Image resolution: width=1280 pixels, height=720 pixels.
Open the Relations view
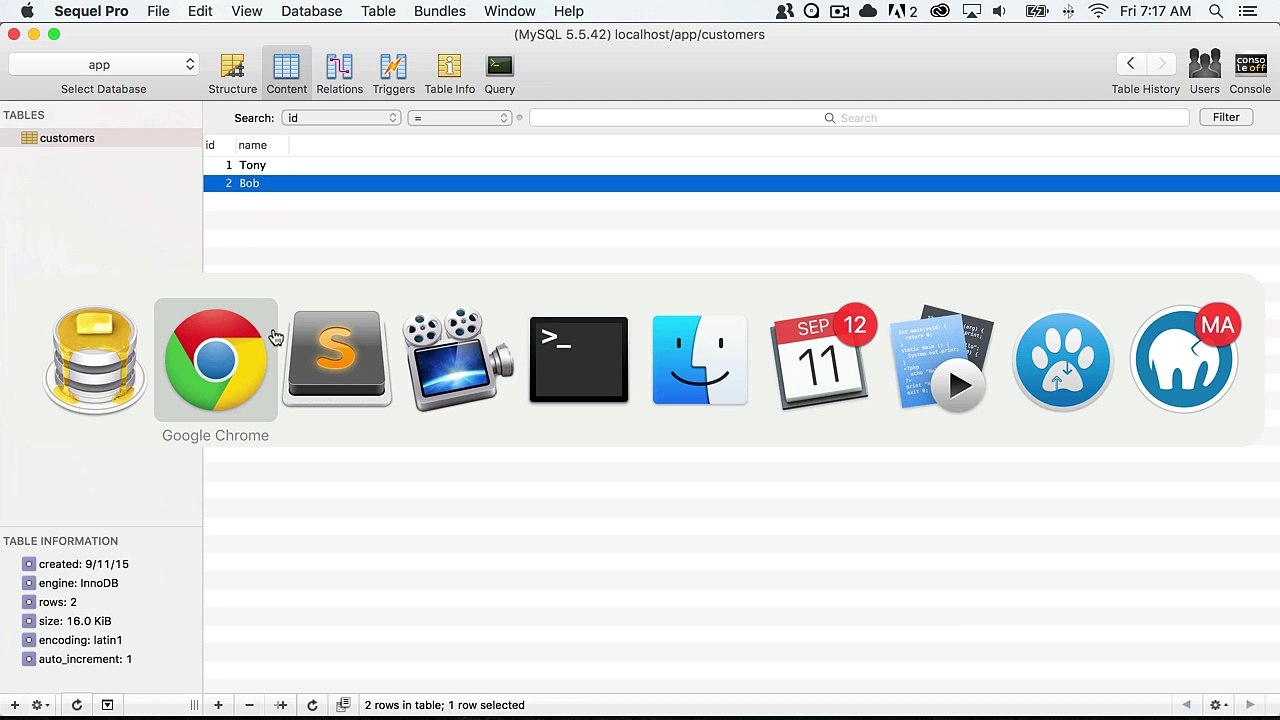[340, 73]
